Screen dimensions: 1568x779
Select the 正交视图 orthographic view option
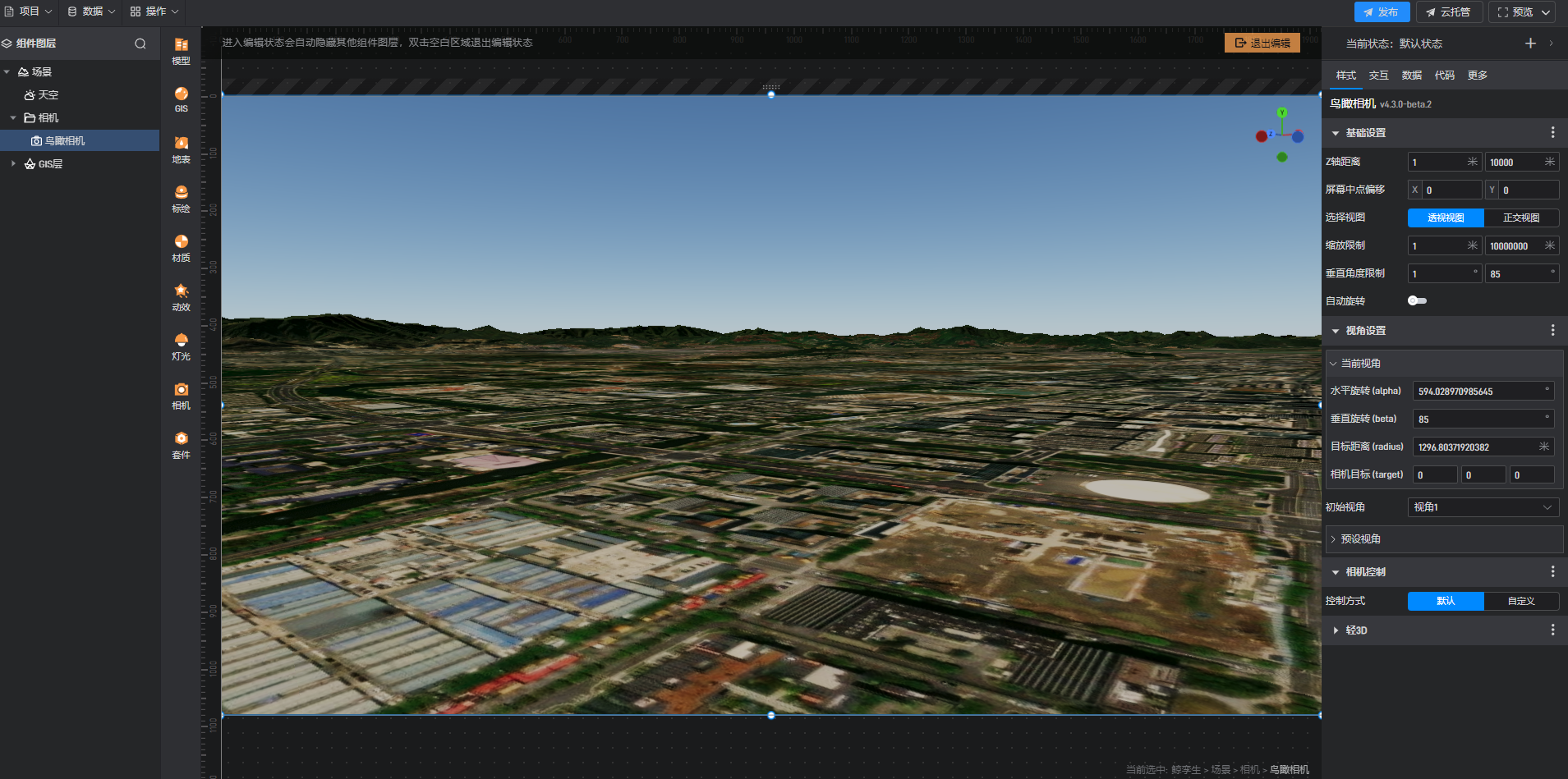(1521, 218)
